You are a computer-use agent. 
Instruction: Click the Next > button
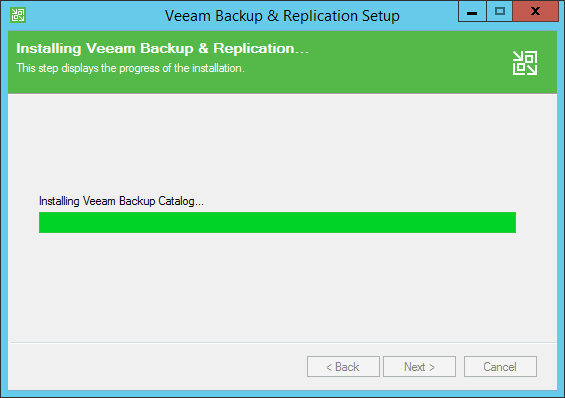[419, 367]
